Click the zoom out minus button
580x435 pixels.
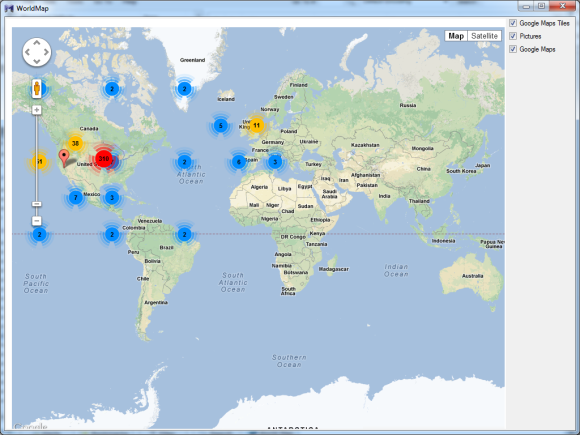point(37,221)
